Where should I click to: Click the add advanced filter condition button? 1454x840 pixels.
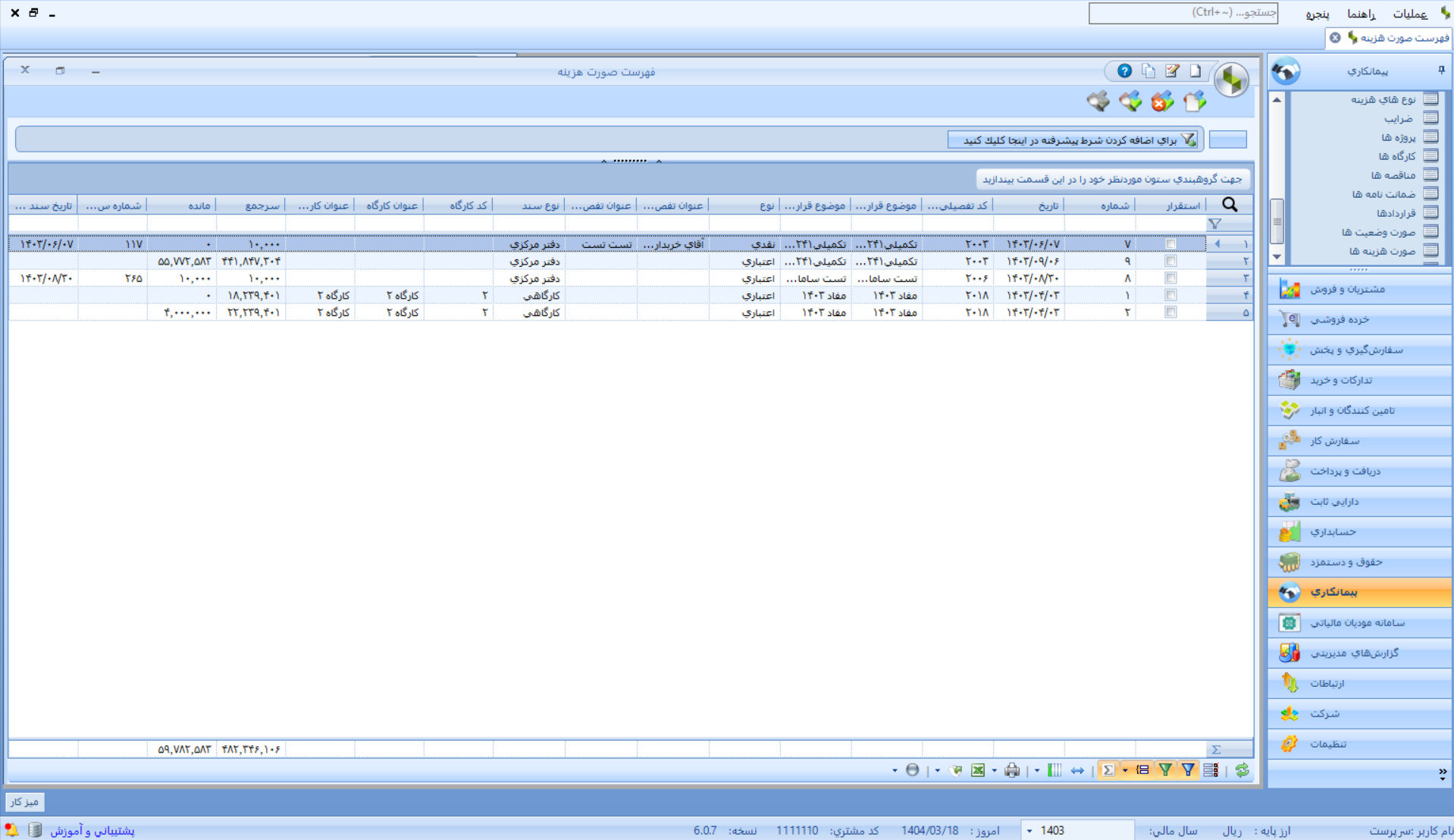point(1072,139)
